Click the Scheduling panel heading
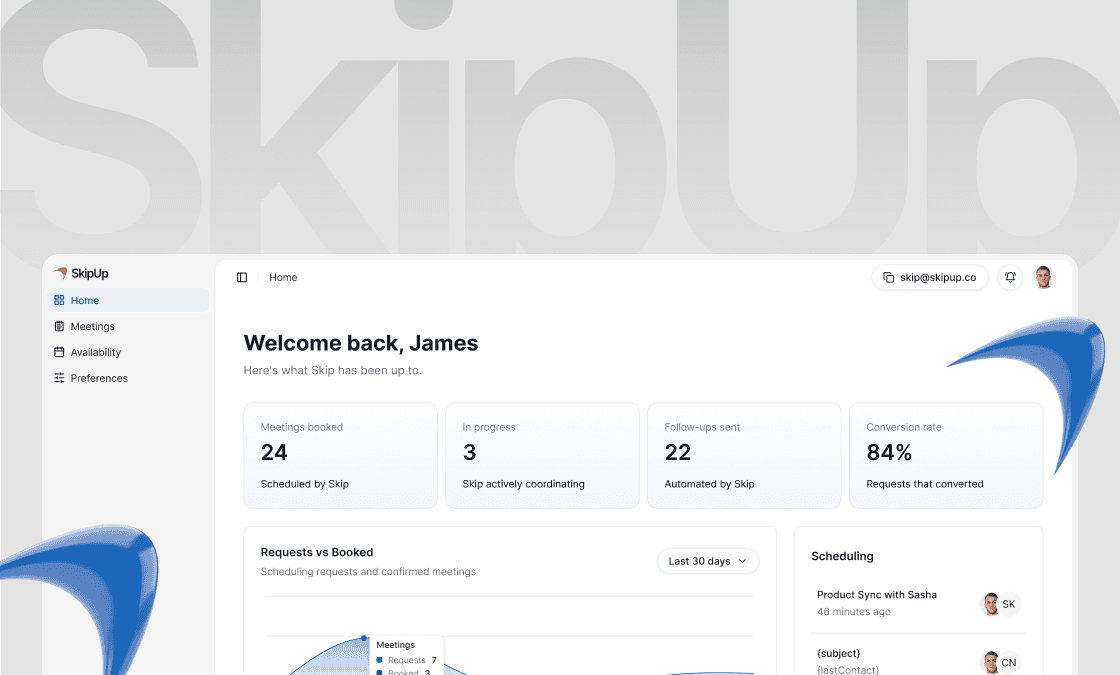1120x675 pixels. [842, 556]
